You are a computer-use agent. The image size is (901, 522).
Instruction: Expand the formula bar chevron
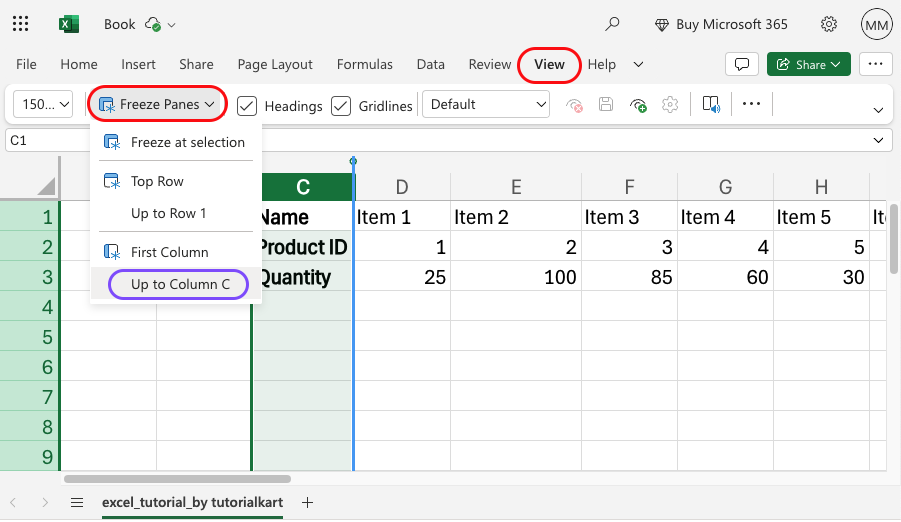(x=878, y=140)
